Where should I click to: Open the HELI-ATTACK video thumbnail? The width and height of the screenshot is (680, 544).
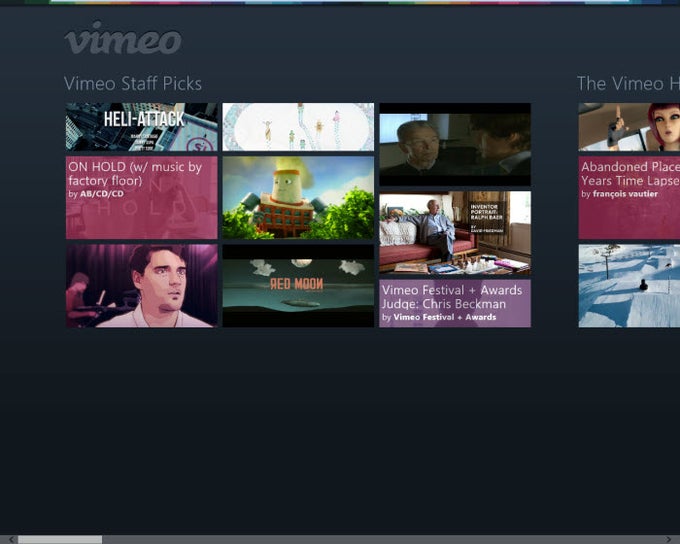point(142,127)
